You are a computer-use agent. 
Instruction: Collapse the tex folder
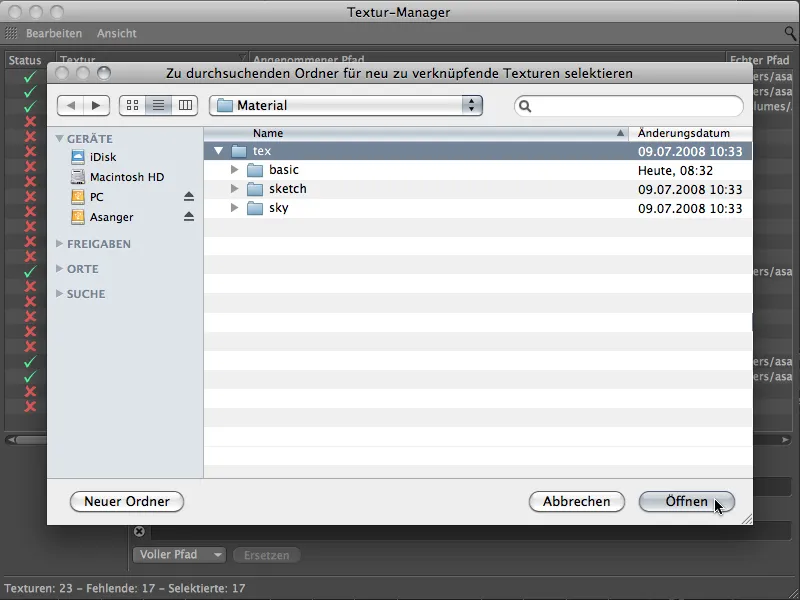click(218, 151)
